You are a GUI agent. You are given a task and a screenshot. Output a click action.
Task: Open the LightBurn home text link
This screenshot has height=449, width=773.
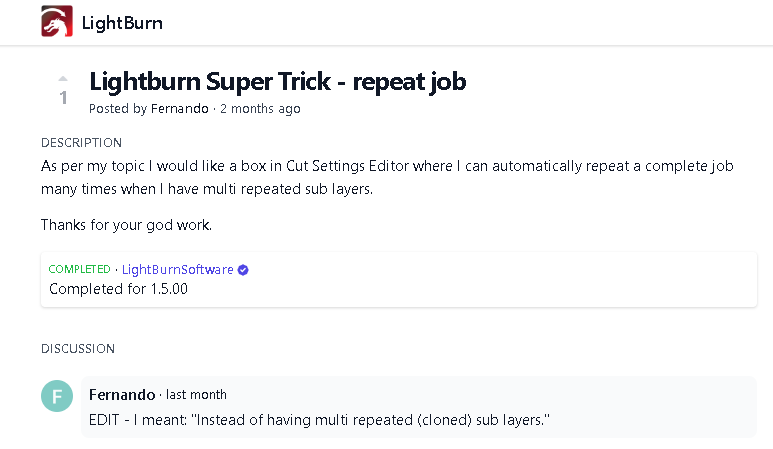coord(122,23)
